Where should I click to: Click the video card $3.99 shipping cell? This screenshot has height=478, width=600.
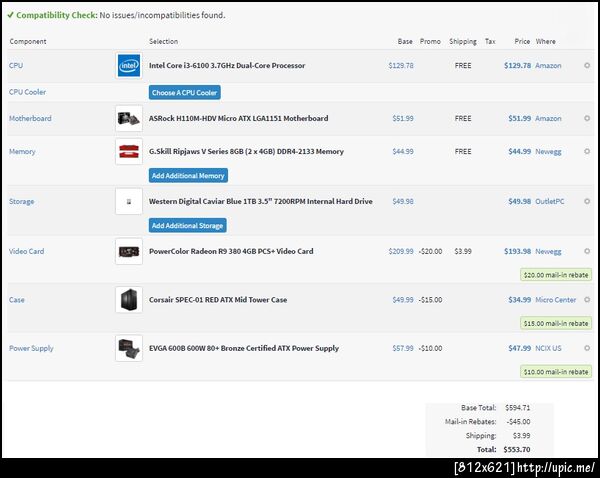pos(463,251)
